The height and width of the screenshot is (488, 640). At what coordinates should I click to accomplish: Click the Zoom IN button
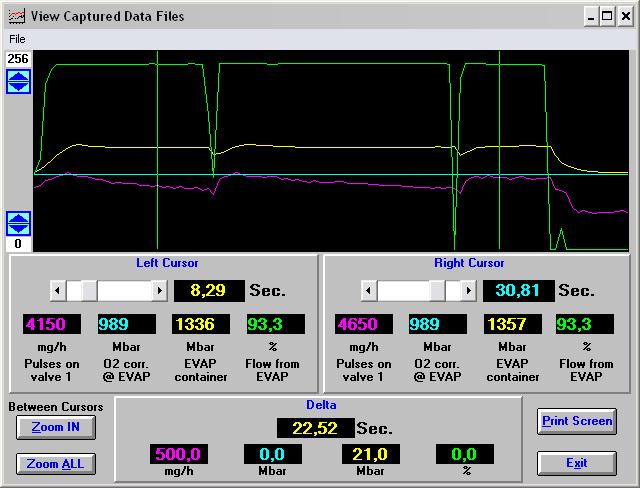click(x=56, y=427)
